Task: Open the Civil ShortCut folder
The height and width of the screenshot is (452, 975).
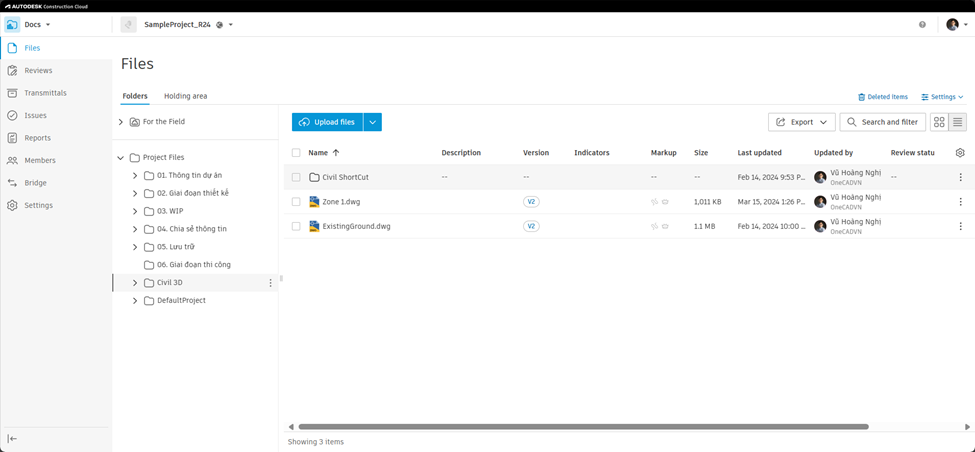Action: (x=345, y=177)
